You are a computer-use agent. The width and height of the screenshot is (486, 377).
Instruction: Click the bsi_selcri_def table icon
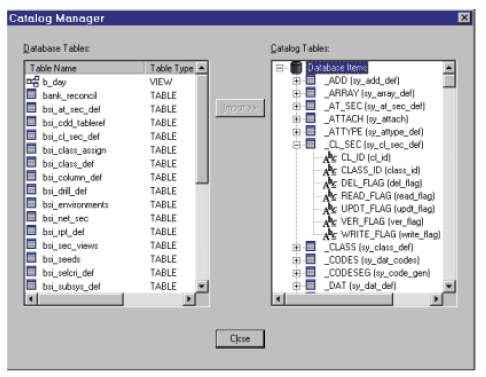pos(31,272)
